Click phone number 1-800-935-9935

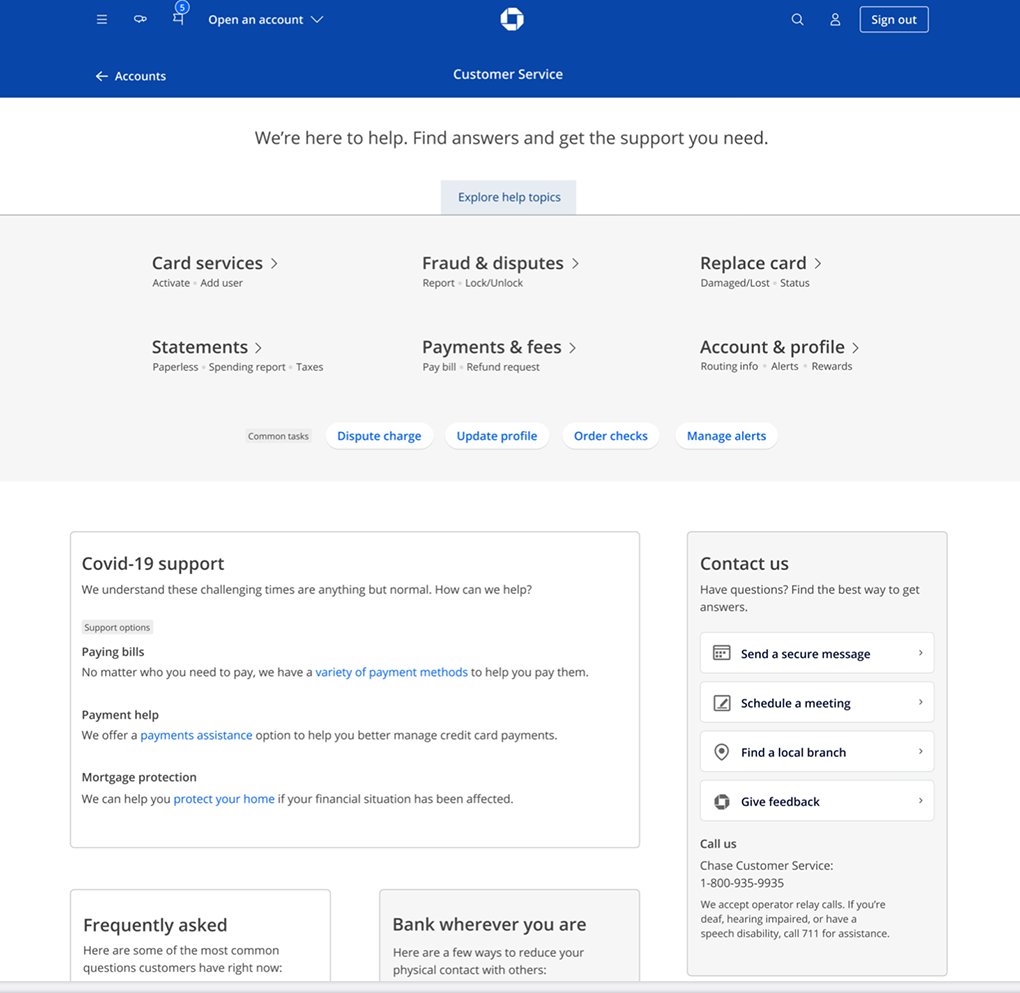pos(742,883)
